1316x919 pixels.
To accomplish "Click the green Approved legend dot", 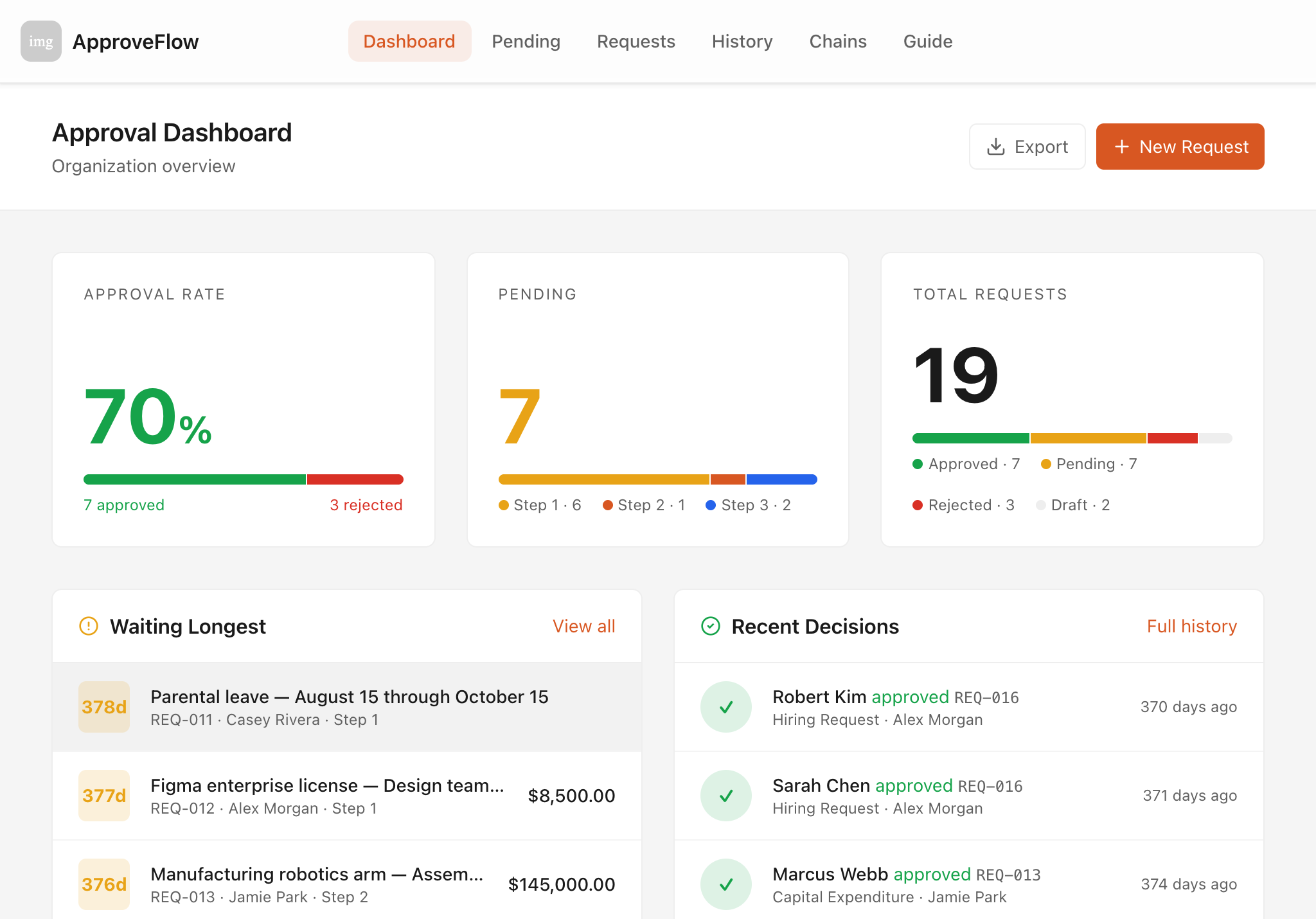I will [918, 464].
